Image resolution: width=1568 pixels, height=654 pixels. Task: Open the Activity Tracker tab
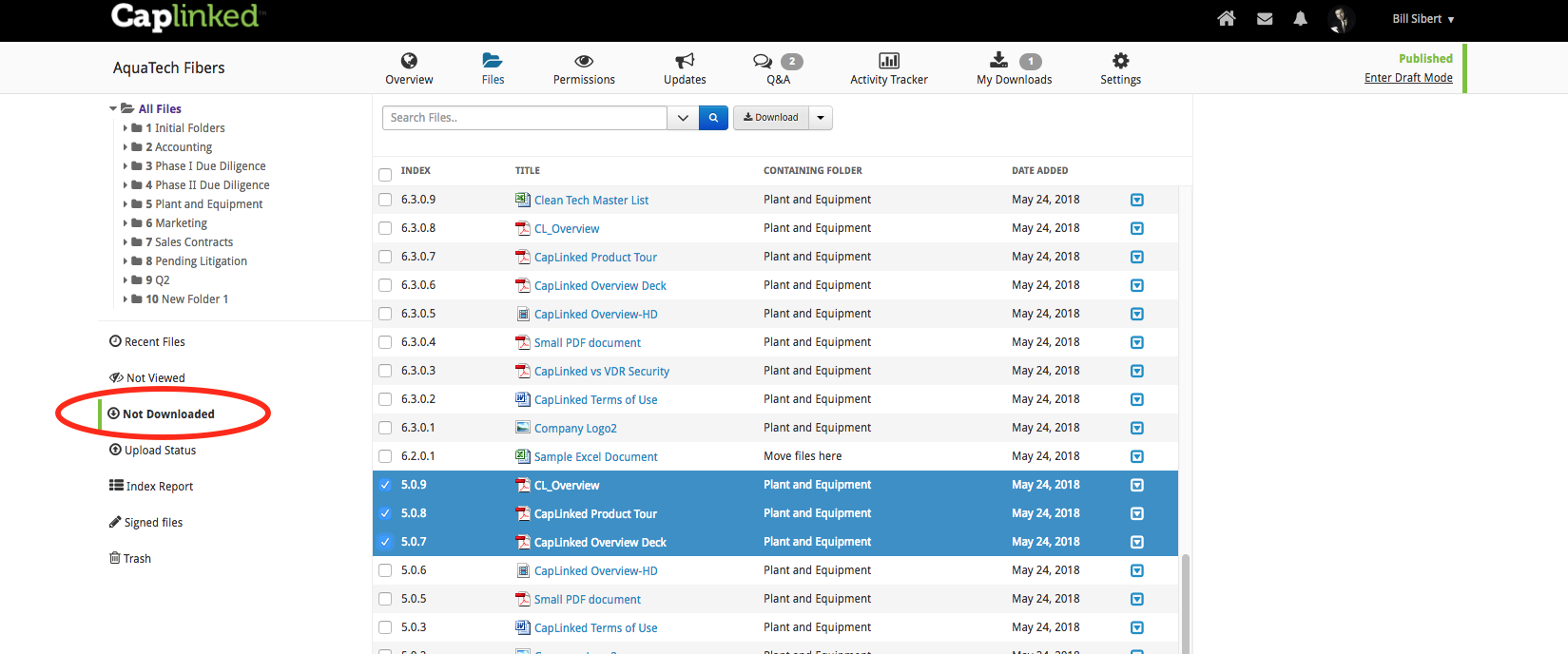pos(889,69)
